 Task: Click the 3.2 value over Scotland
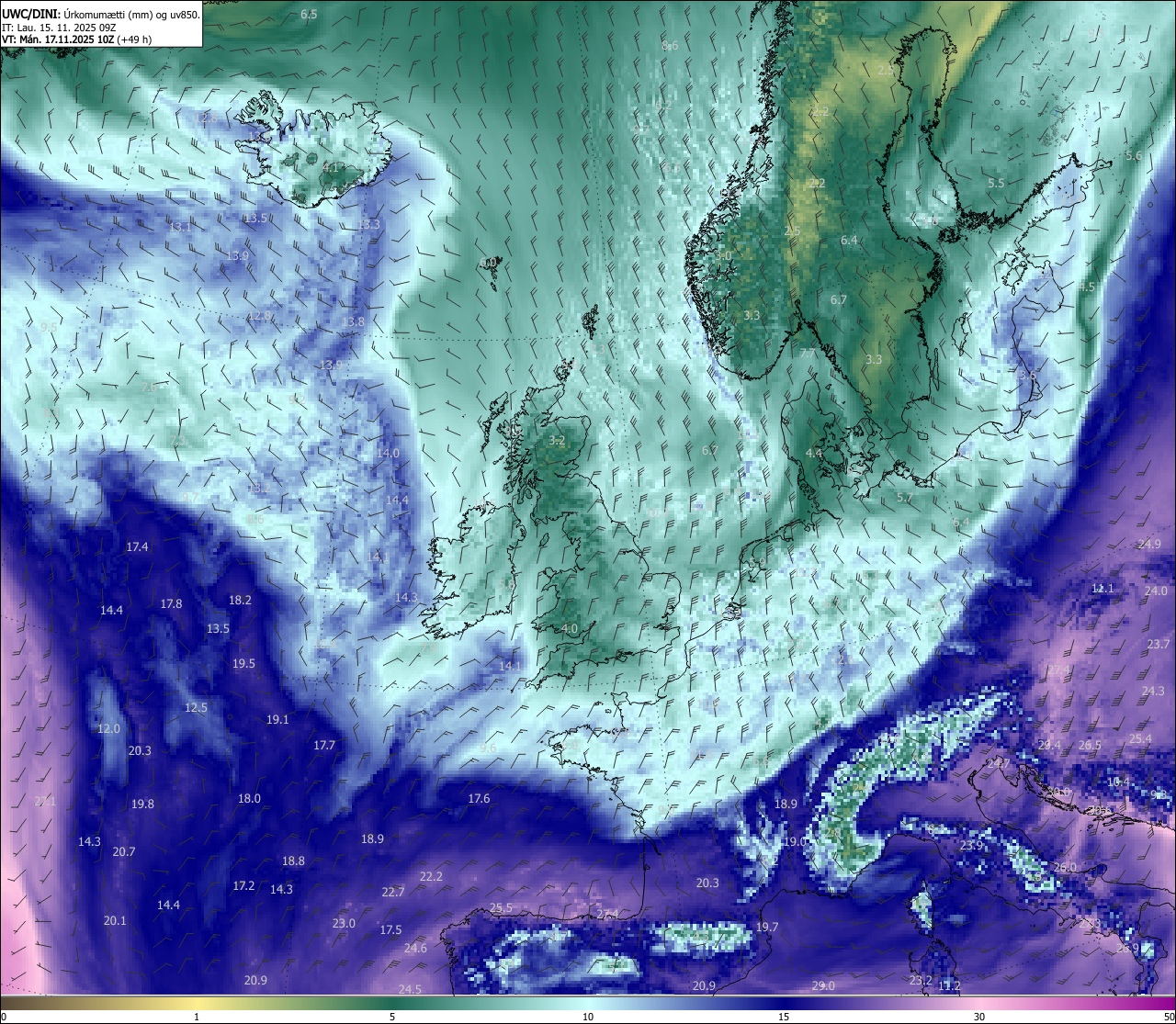pyautogui.click(x=557, y=440)
